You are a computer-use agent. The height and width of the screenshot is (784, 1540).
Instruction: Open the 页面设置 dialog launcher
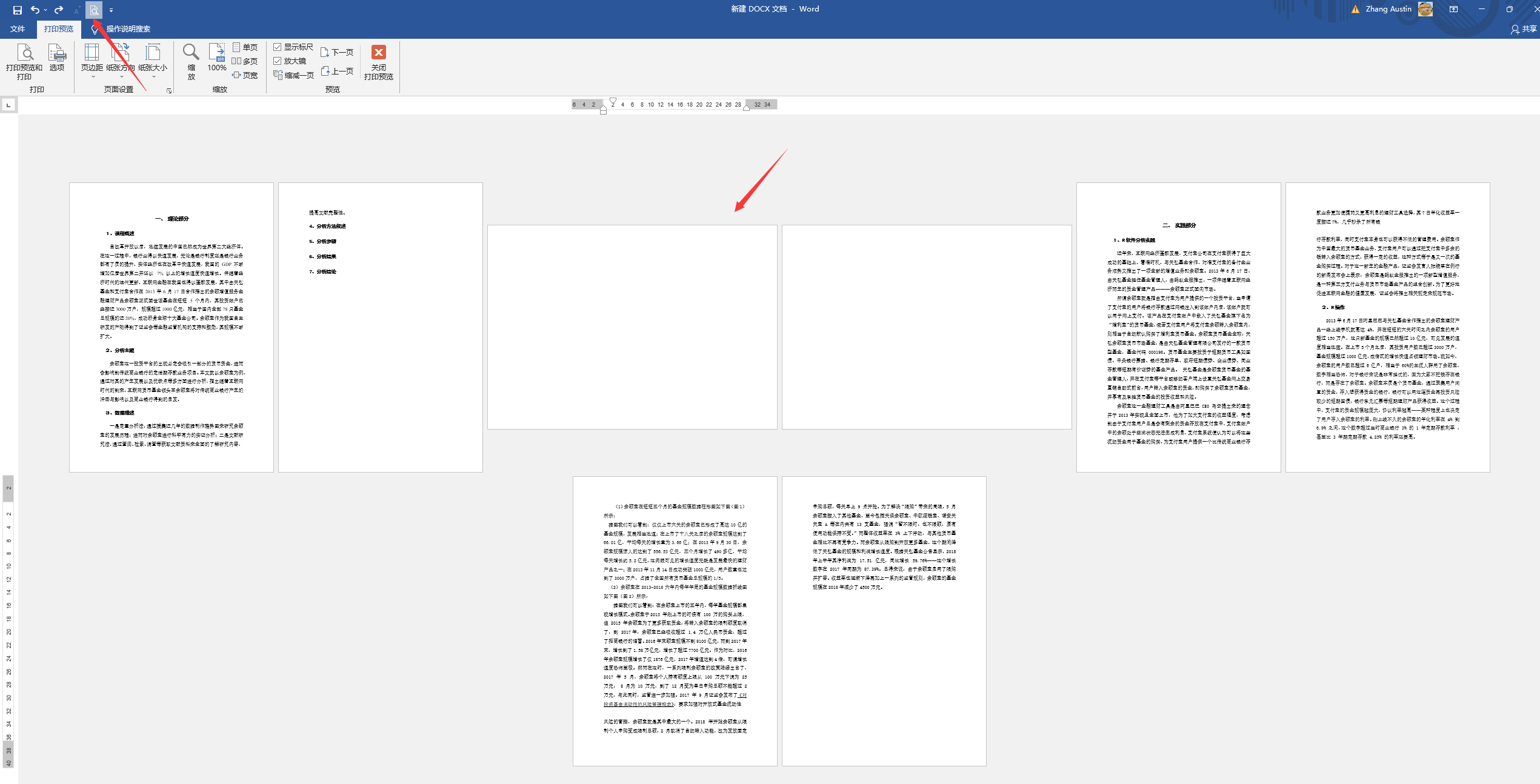[169, 91]
